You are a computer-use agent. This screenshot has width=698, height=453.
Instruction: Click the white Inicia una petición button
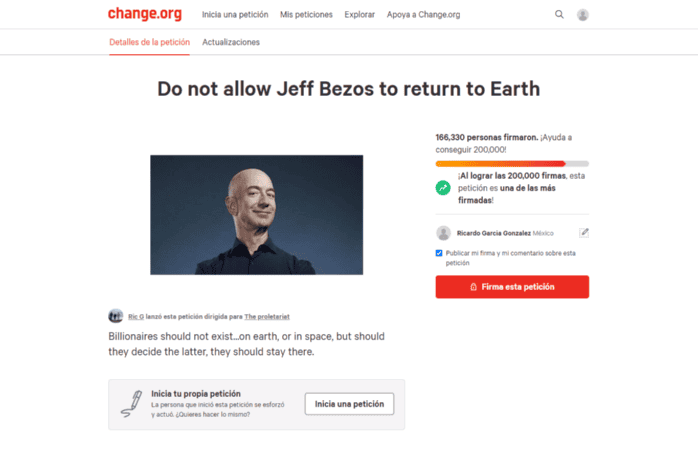(x=349, y=404)
